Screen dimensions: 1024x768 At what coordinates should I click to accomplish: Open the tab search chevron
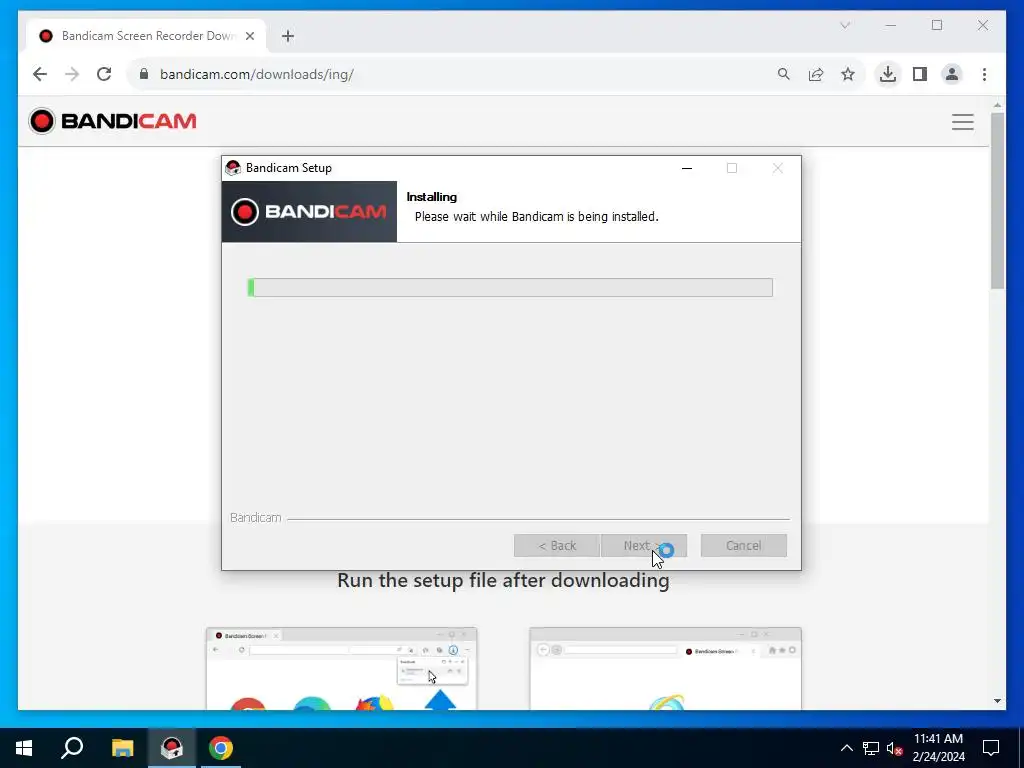(x=845, y=25)
